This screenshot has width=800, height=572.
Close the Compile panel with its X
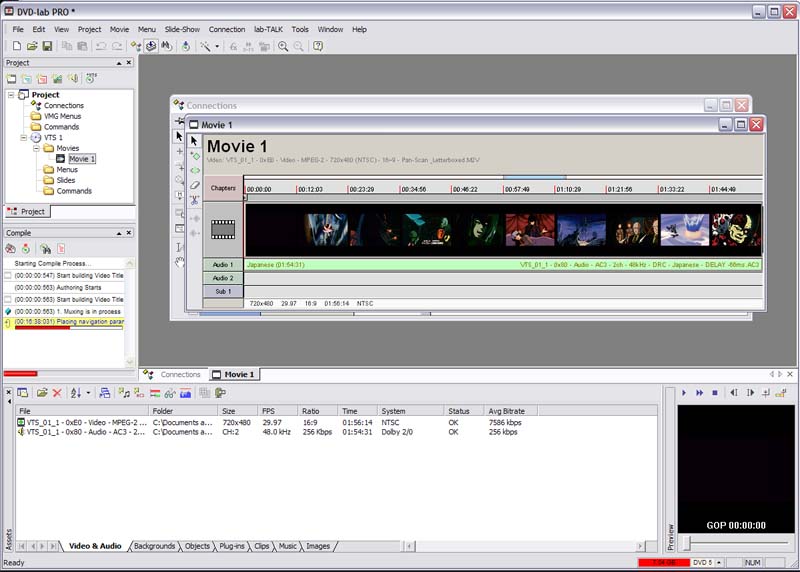(x=129, y=233)
